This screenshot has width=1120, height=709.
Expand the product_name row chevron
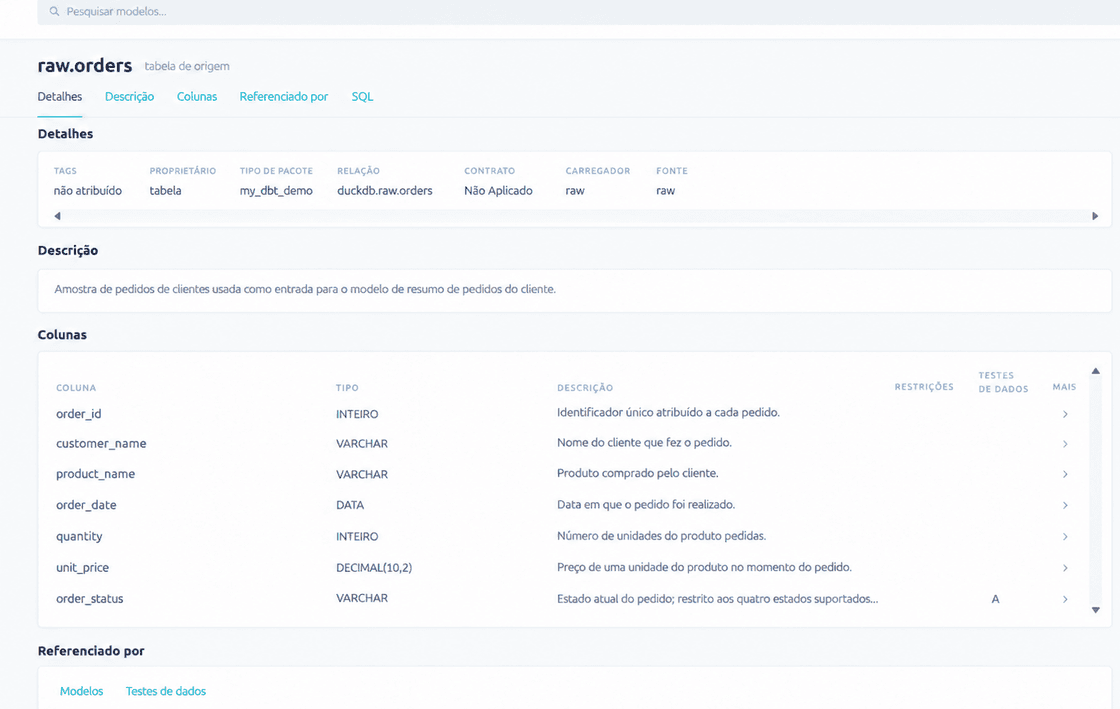click(1065, 474)
